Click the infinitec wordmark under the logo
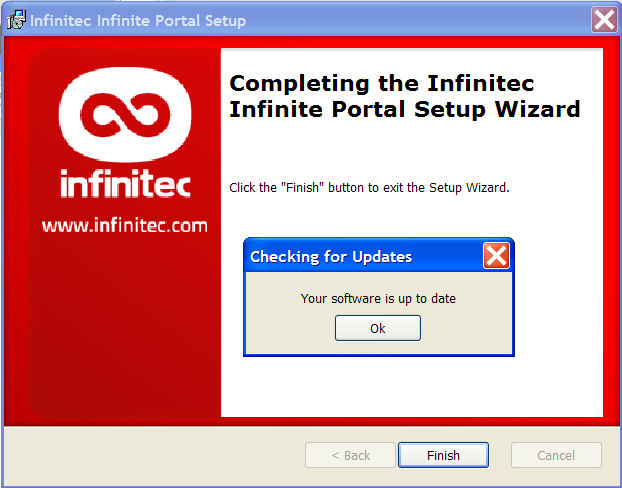 tap(125, 184)
